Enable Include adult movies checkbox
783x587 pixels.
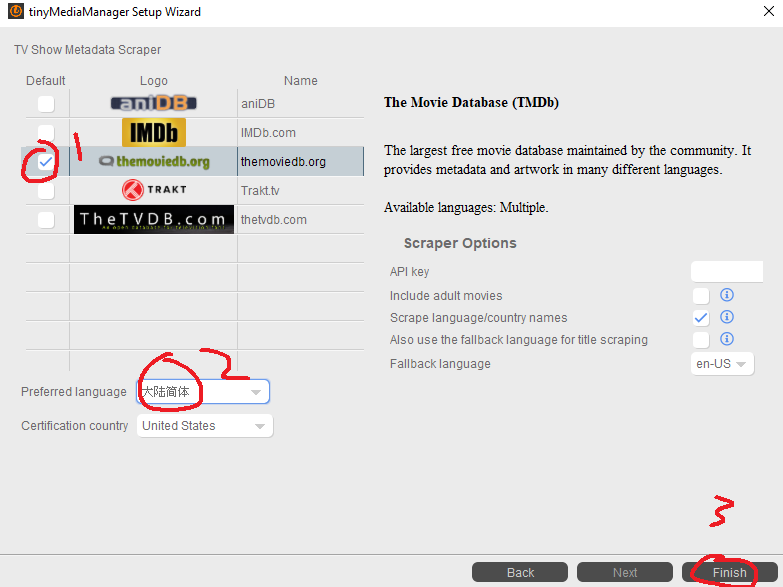701,296
